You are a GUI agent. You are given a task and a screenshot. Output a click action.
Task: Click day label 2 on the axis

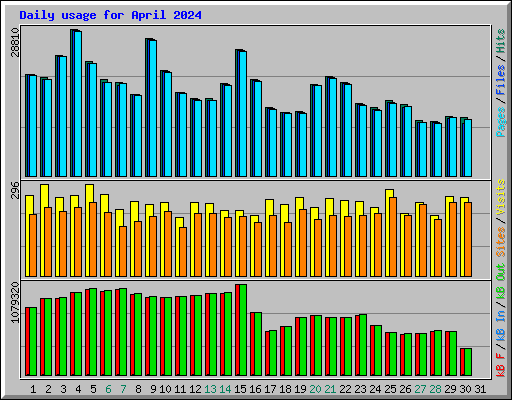(x=48, y=389)
